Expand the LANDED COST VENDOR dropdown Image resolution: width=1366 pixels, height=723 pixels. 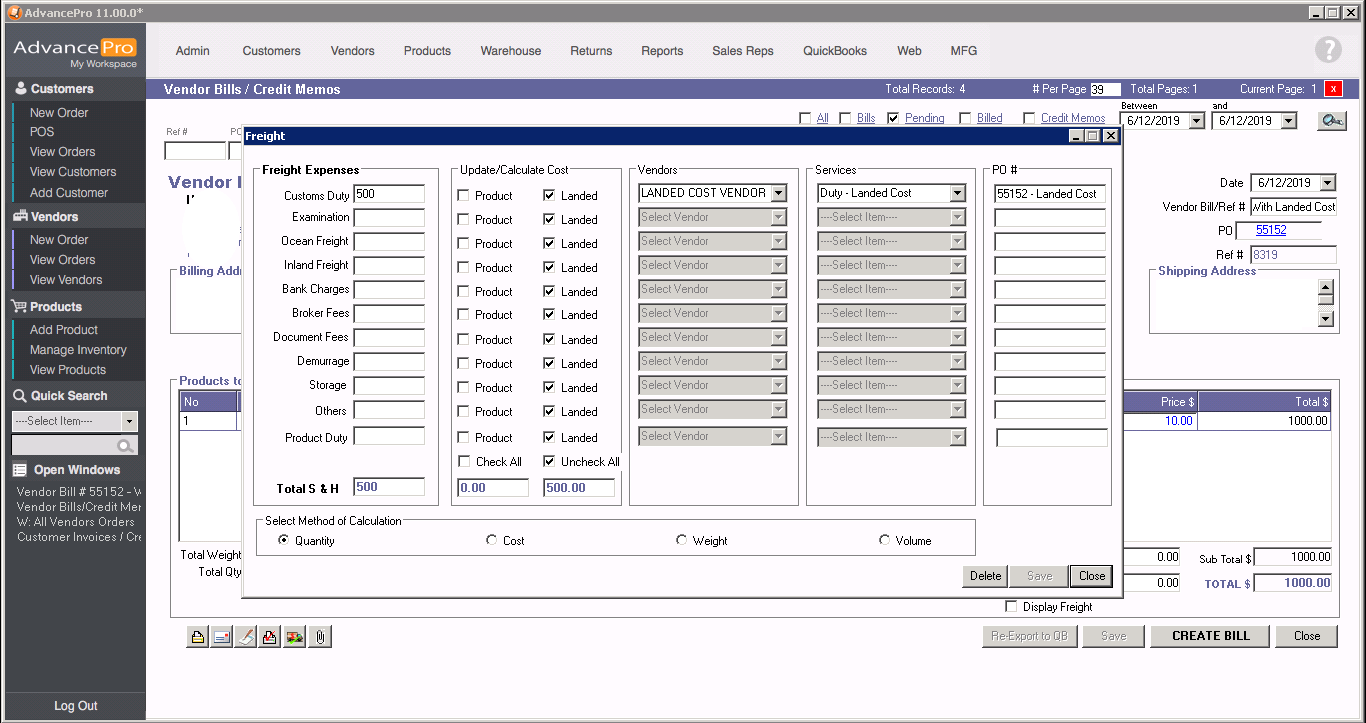(x=778, y=193)
